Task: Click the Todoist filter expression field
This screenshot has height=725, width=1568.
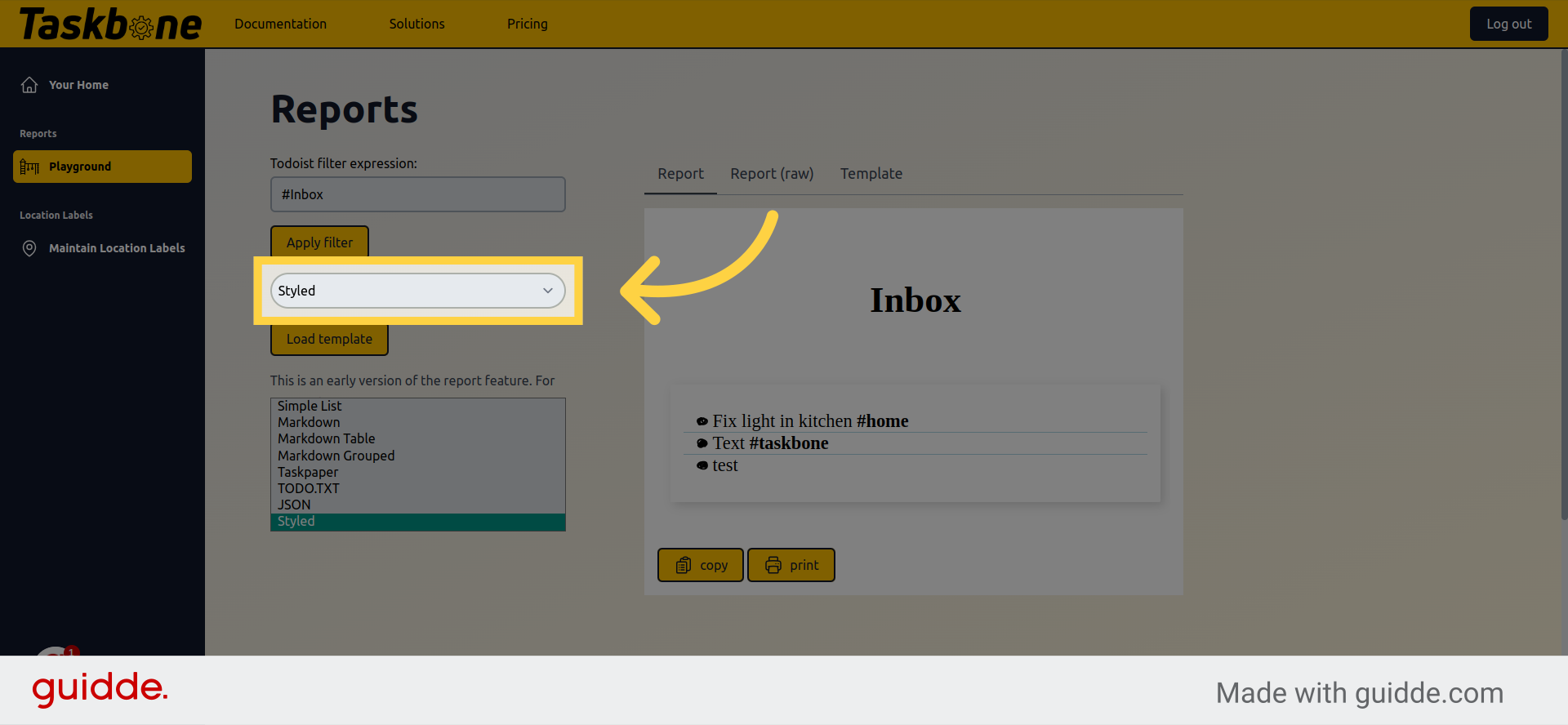Action: click(x=418, y=194)
